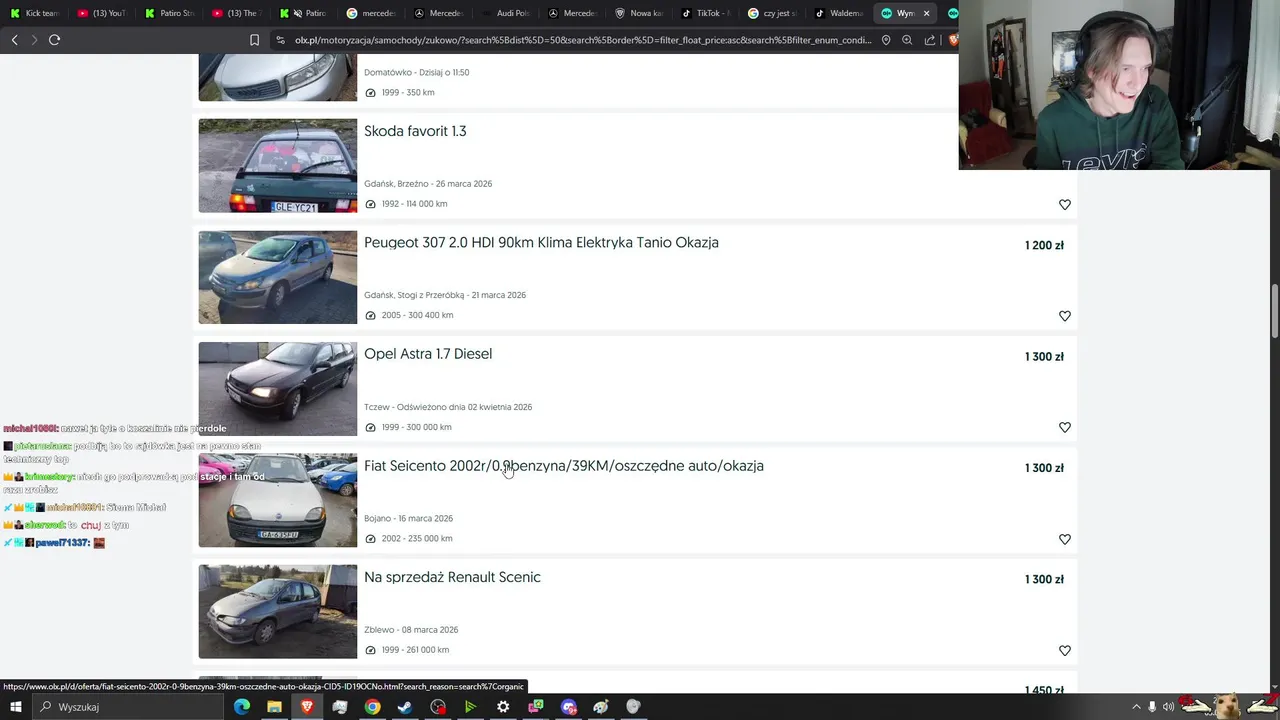1280x720 pixels.
Task: Click the 1 300 zł Renault Scenic price
Action: [1044, 579]
